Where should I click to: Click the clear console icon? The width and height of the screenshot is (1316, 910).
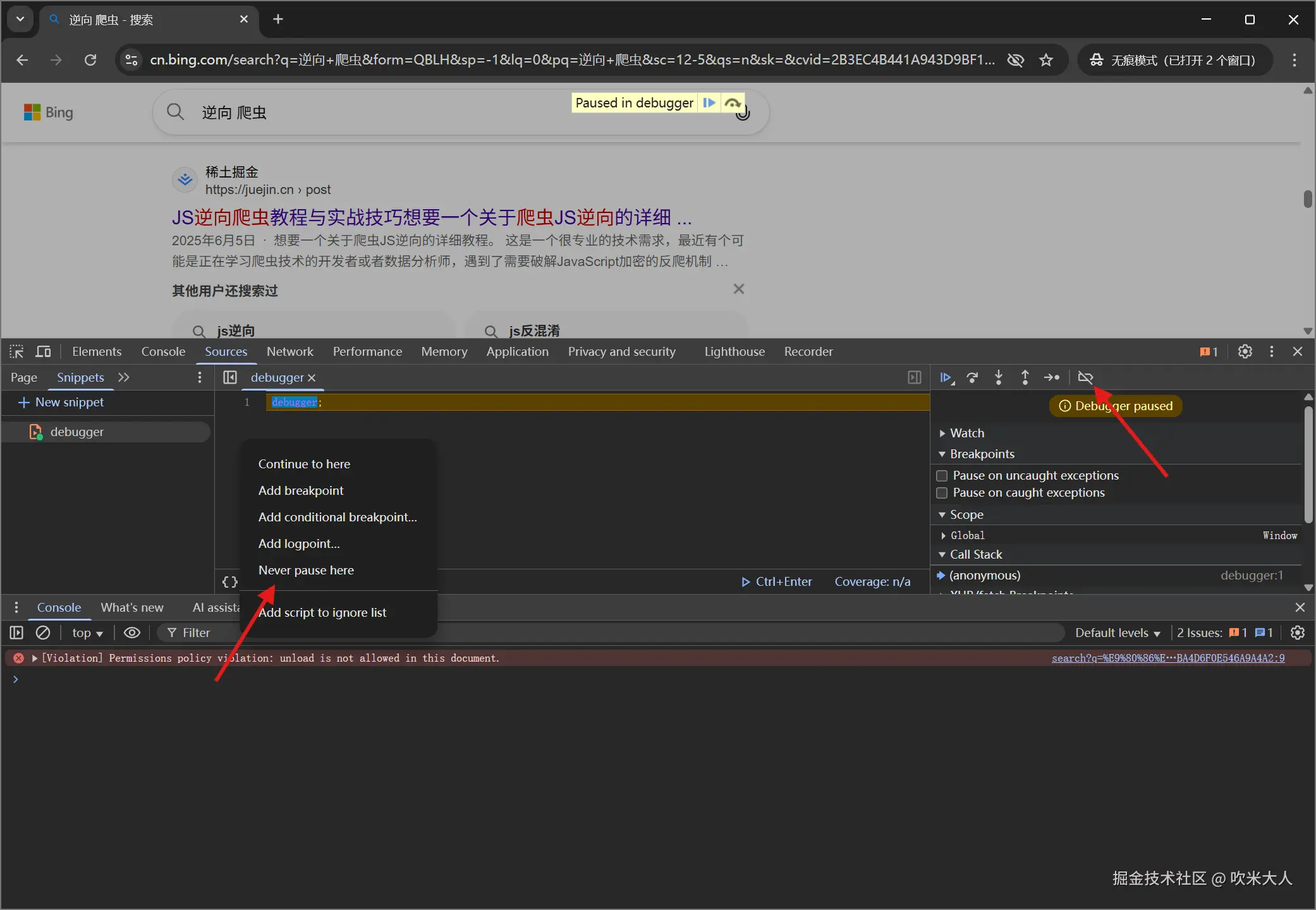pos(43,633)
